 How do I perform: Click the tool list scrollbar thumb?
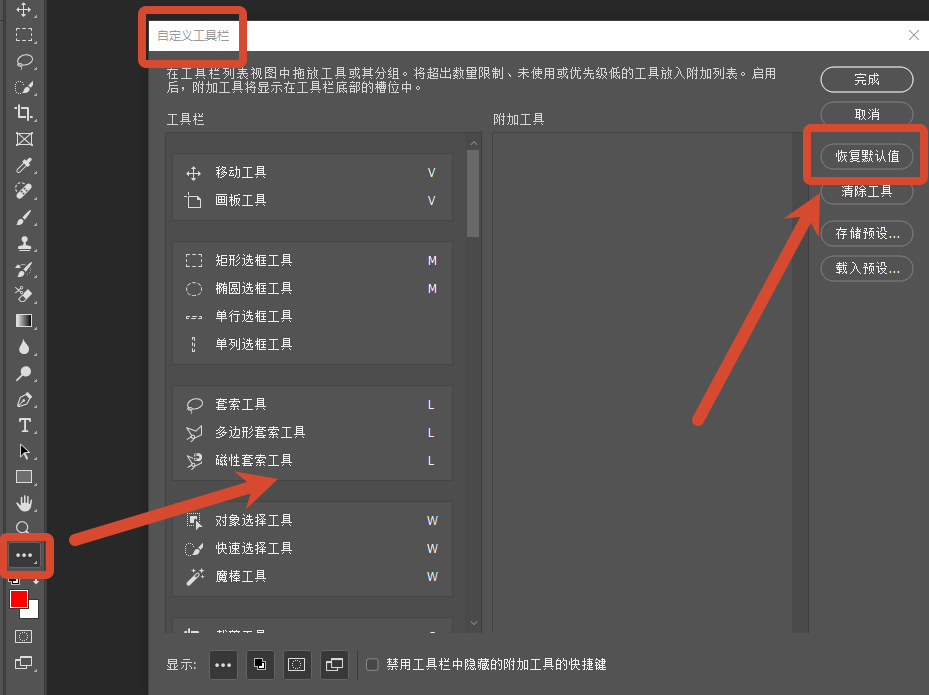(473, 193)
